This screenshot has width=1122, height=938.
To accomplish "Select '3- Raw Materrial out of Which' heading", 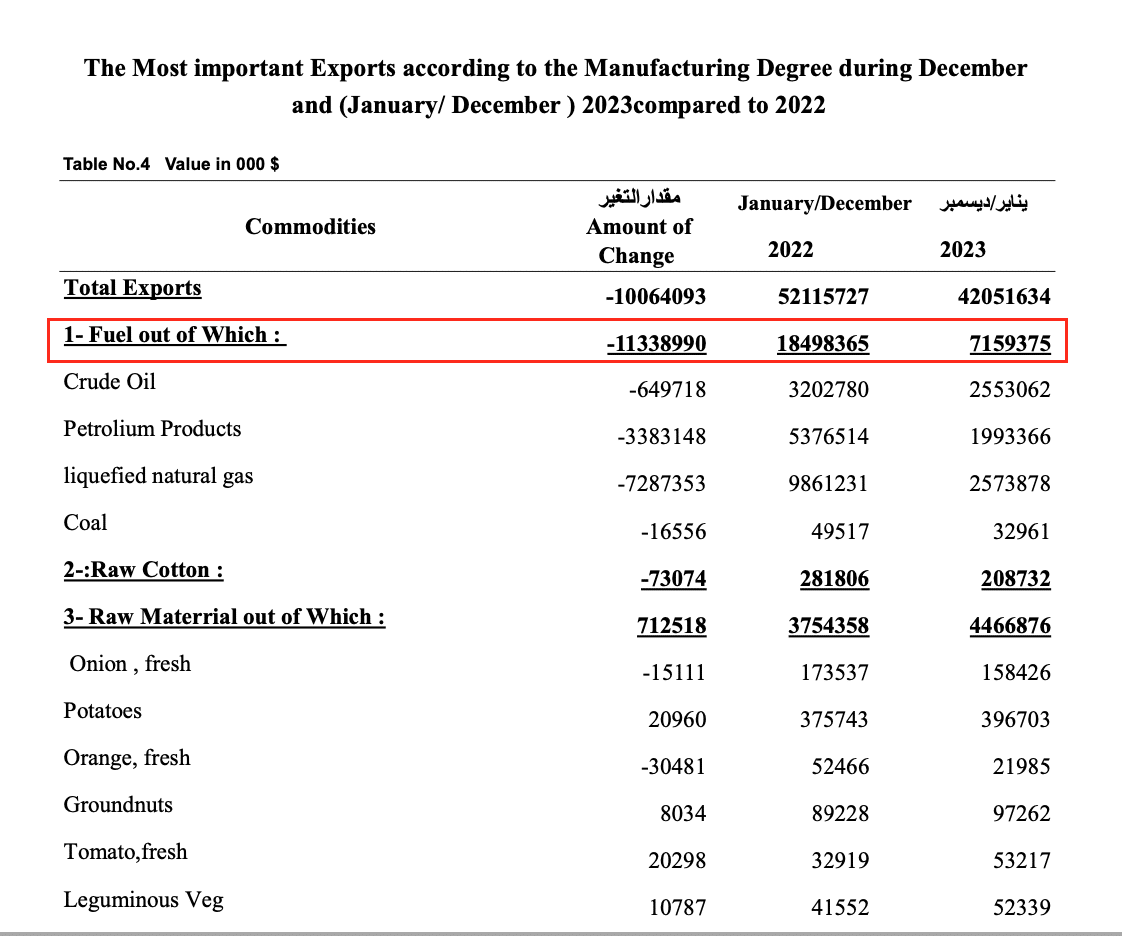I will pos(224,617).
